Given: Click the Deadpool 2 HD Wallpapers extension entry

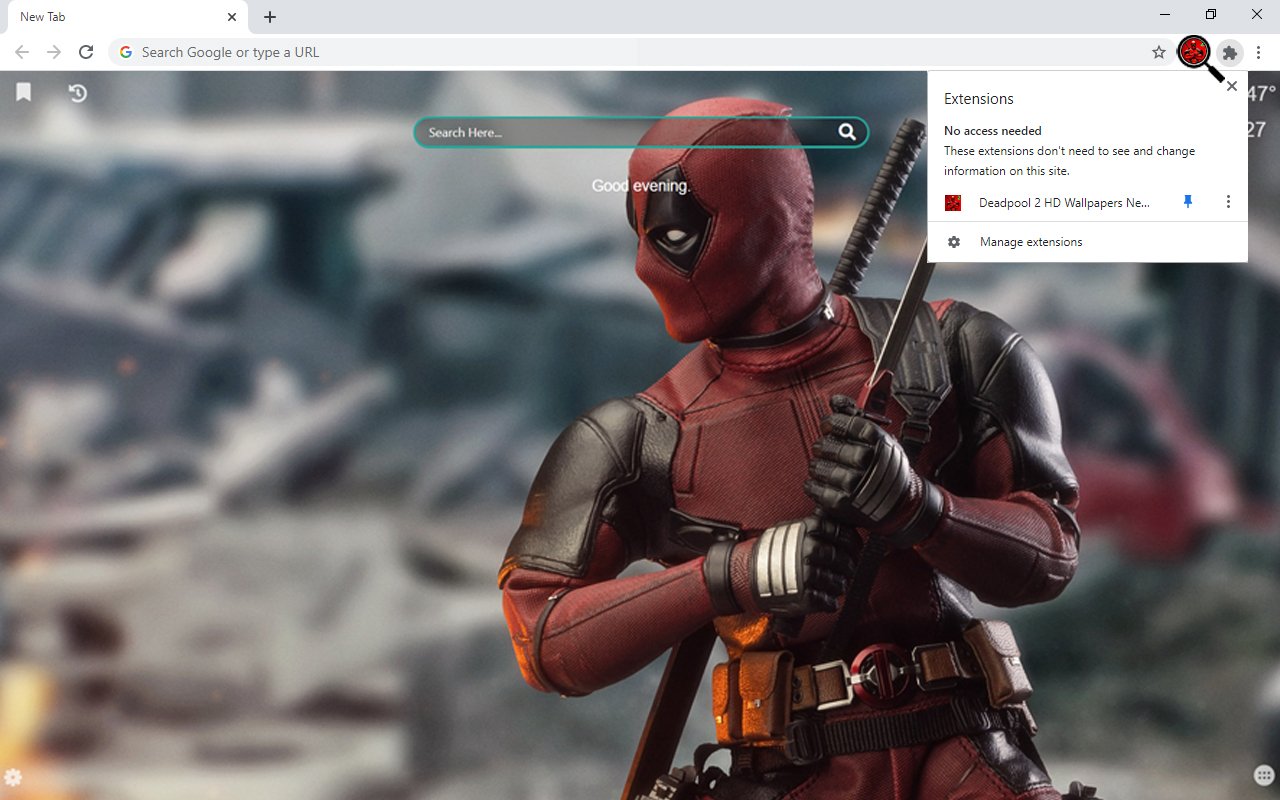Looking at the screenshot, I should 1064,203.
